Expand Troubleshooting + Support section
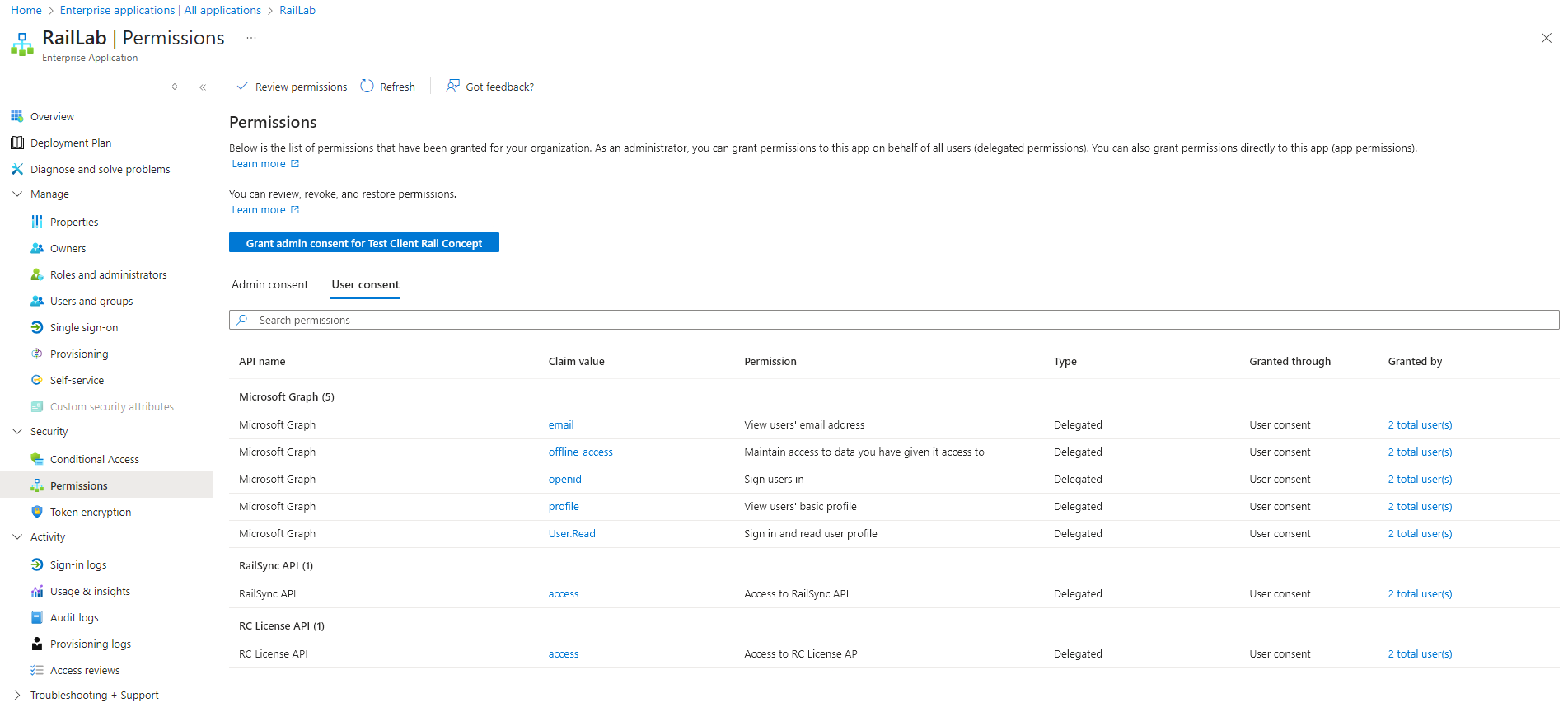Image resolution: width=1568 pixels, height=712 pixels. click(17, 696)
